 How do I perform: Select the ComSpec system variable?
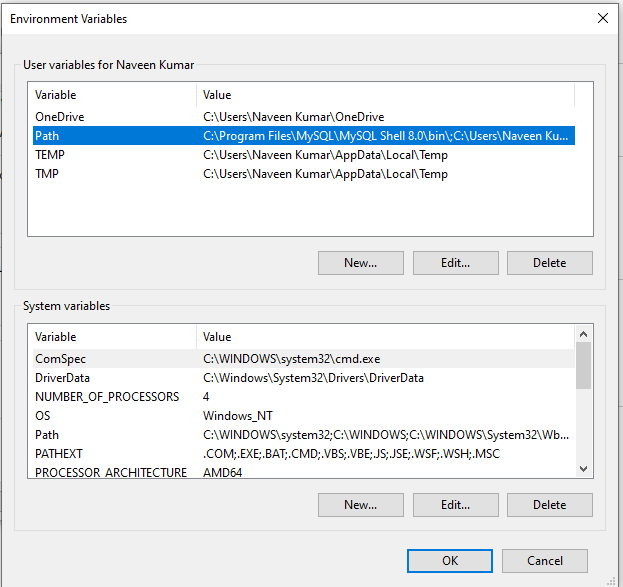point(304,358)
